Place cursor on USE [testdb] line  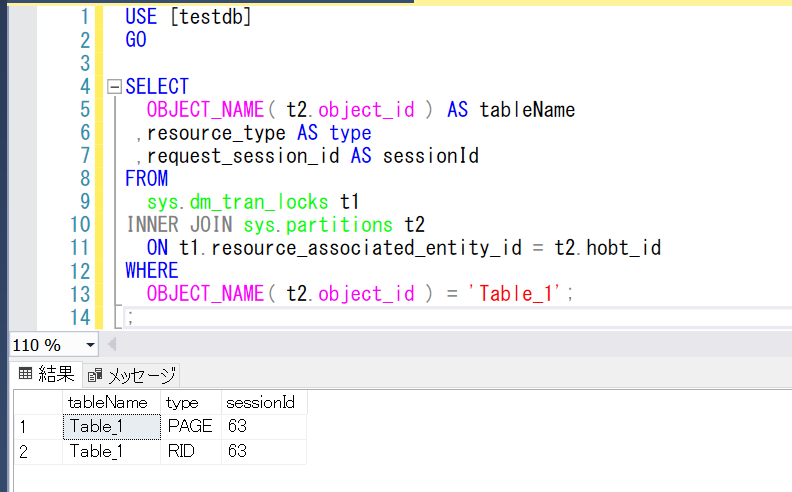(x=188, y=17)
